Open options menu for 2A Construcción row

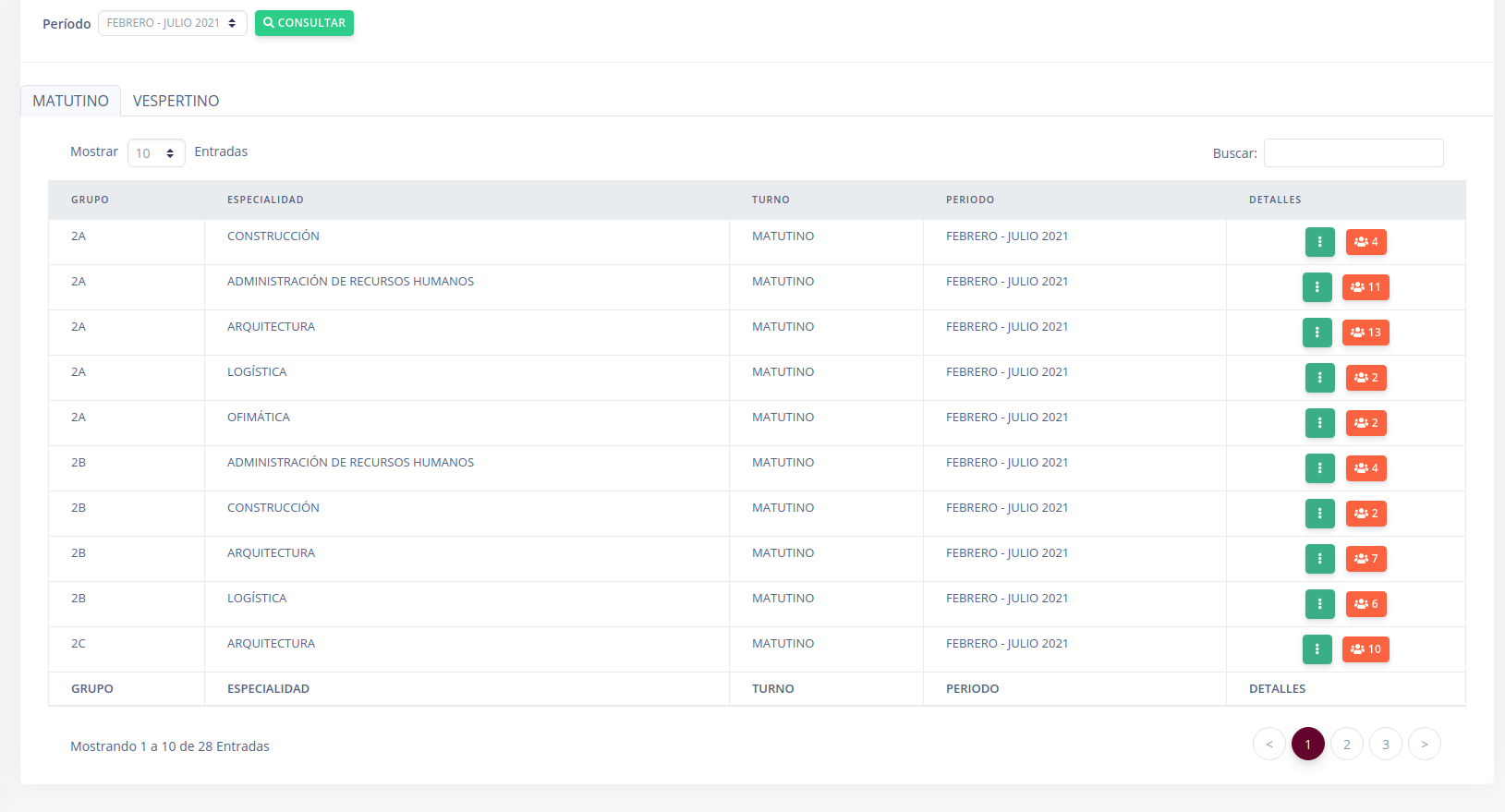[1319, 242]
